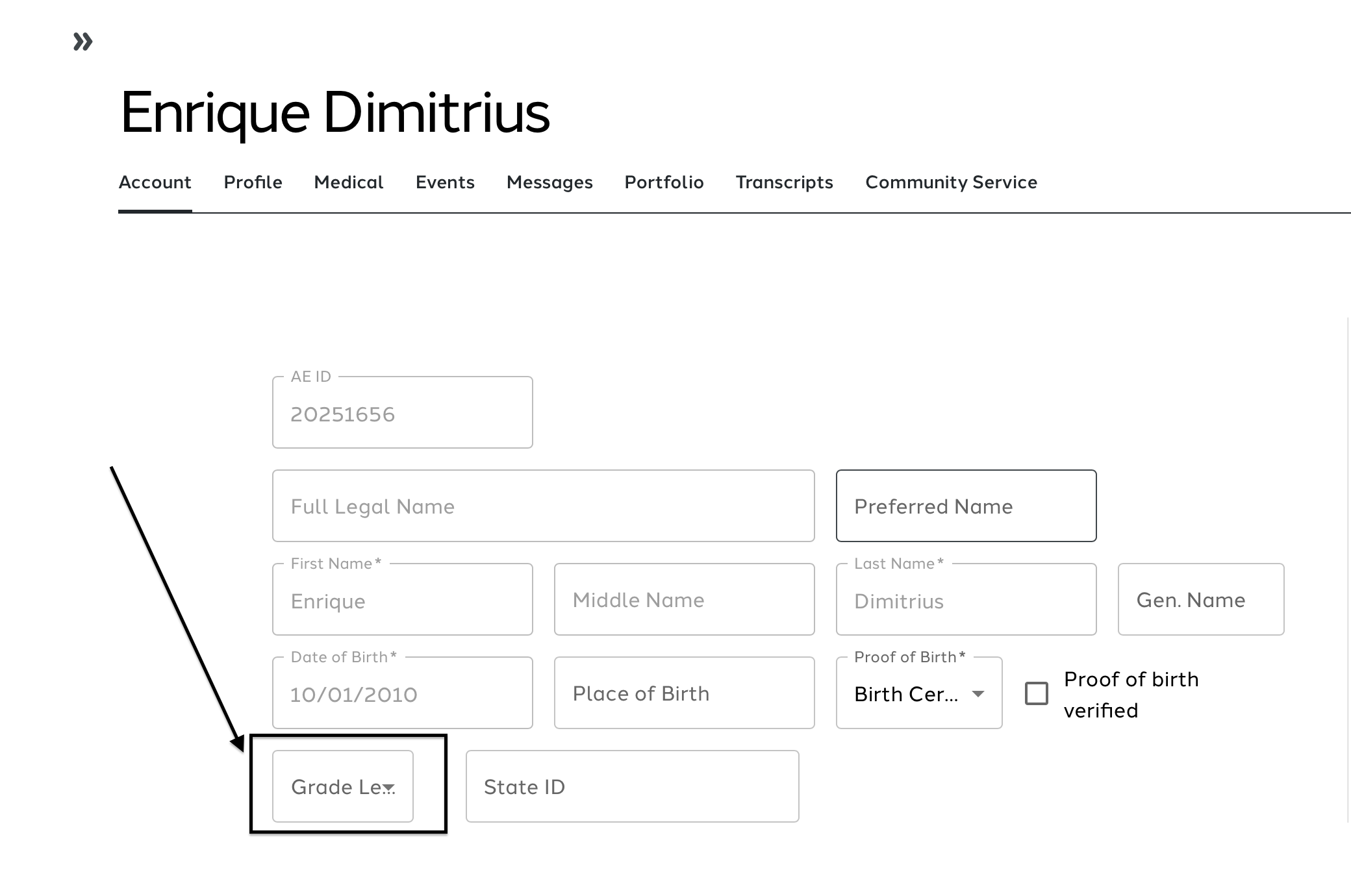Click the Full Legal Name field
This screenshot has width=1351, height=896.
[543, 506]
